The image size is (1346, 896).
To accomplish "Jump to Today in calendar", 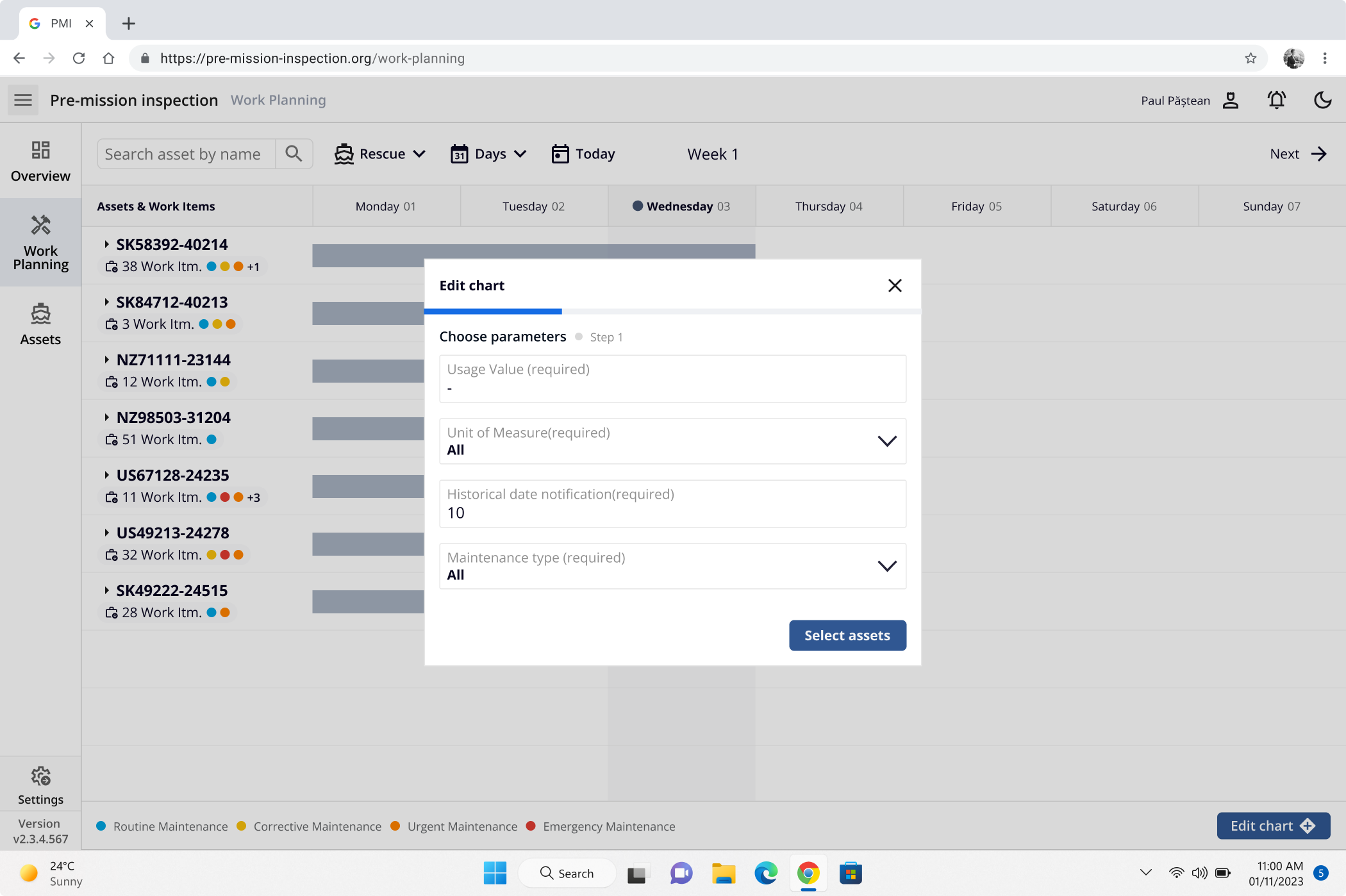I will [x=583, y=154].
